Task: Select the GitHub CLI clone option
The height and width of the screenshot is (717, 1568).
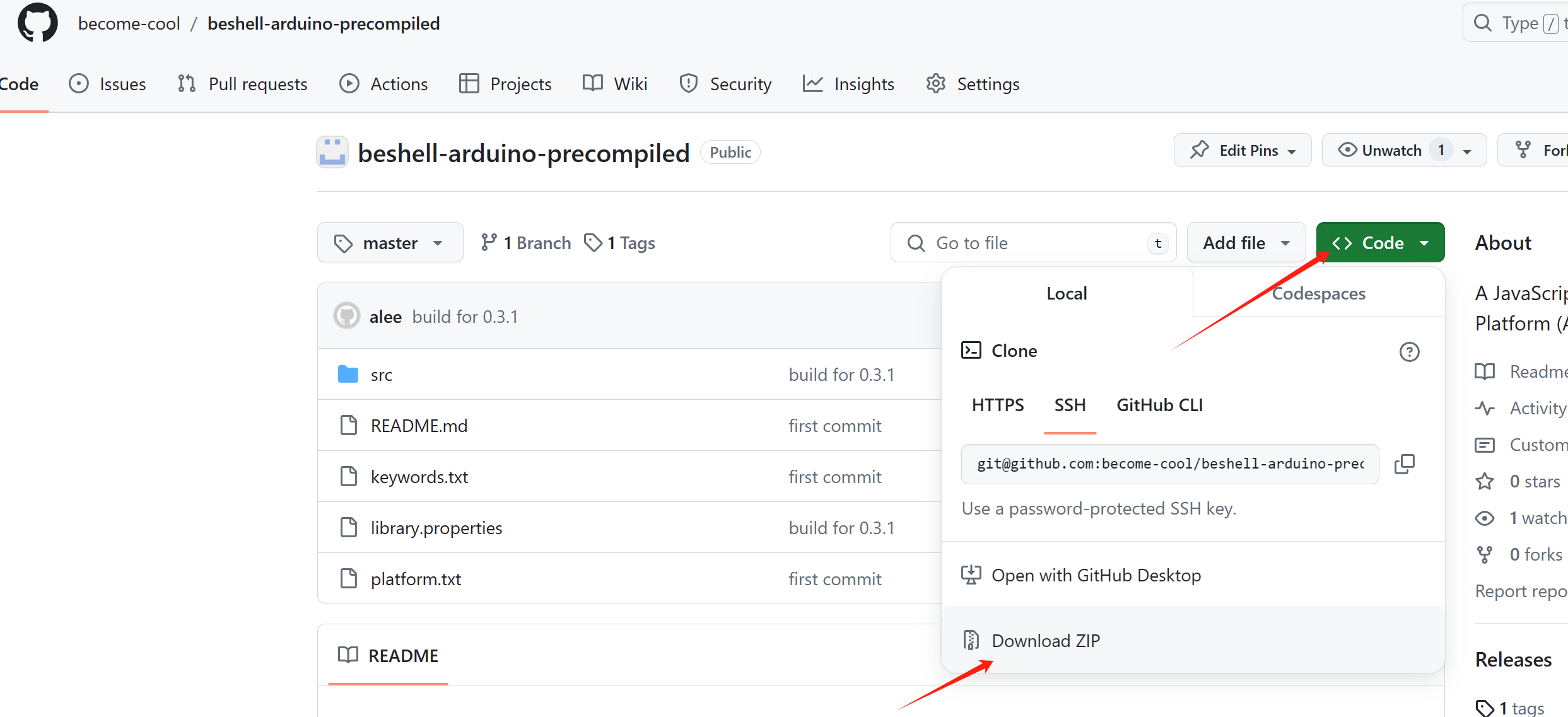Action: click(1159, 405)
